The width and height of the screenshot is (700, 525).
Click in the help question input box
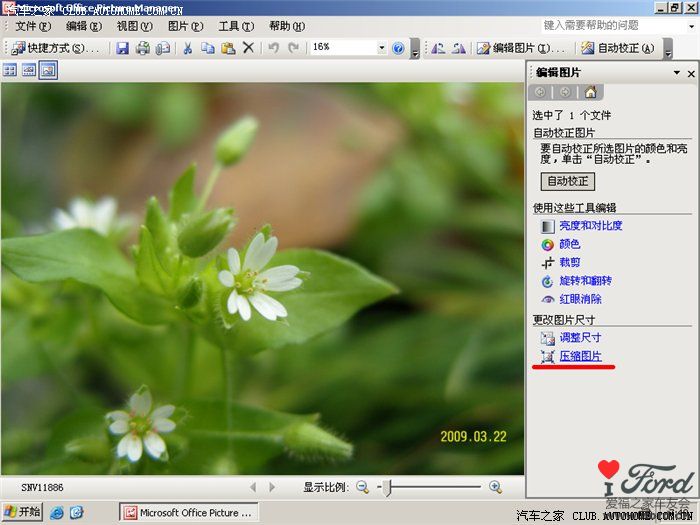(x=612, y=25)
